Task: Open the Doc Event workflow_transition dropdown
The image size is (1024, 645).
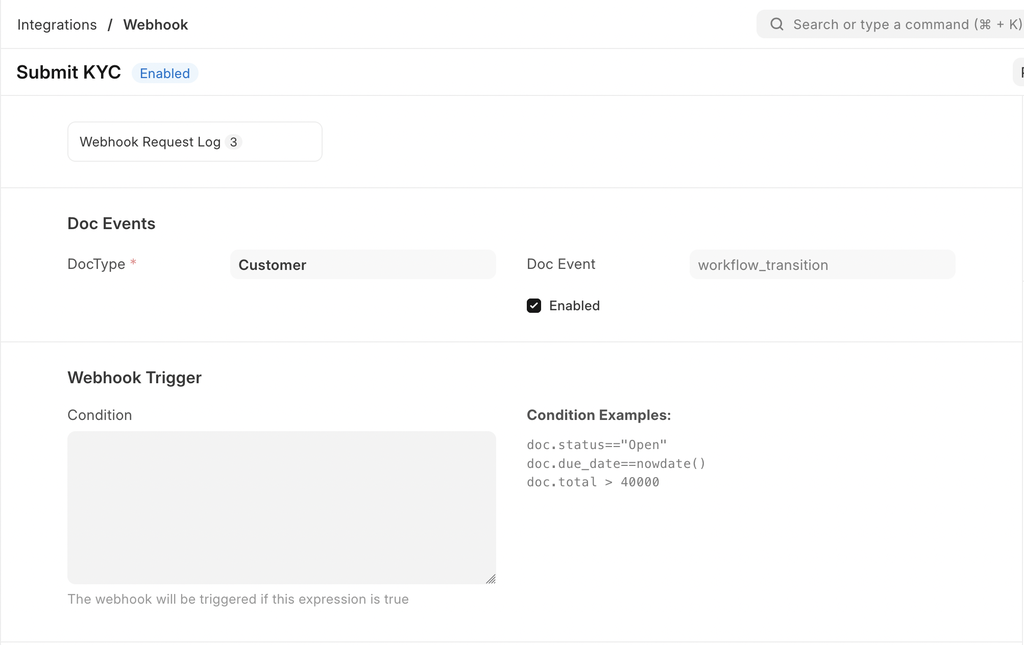Action: pyautogui.click(x=820, y=264)
